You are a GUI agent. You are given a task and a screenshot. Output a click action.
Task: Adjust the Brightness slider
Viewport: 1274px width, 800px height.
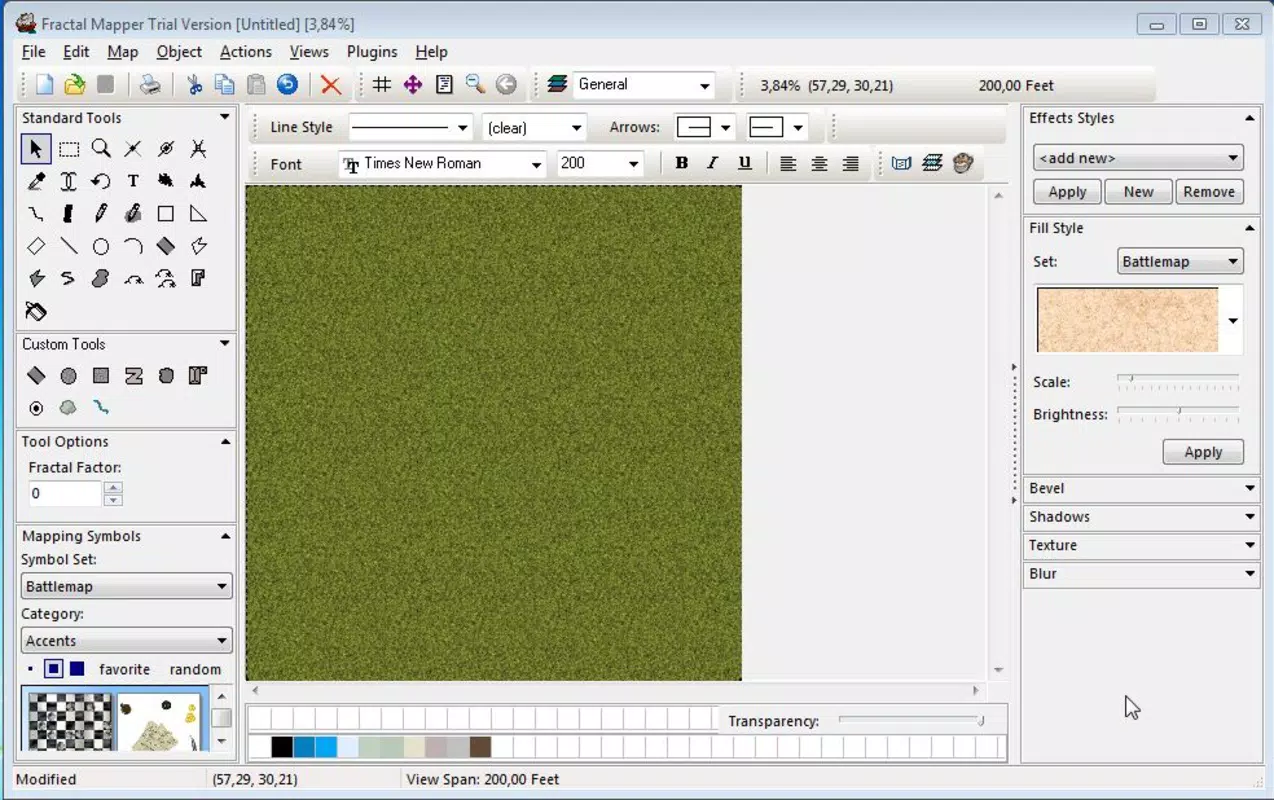[1178, 413]
